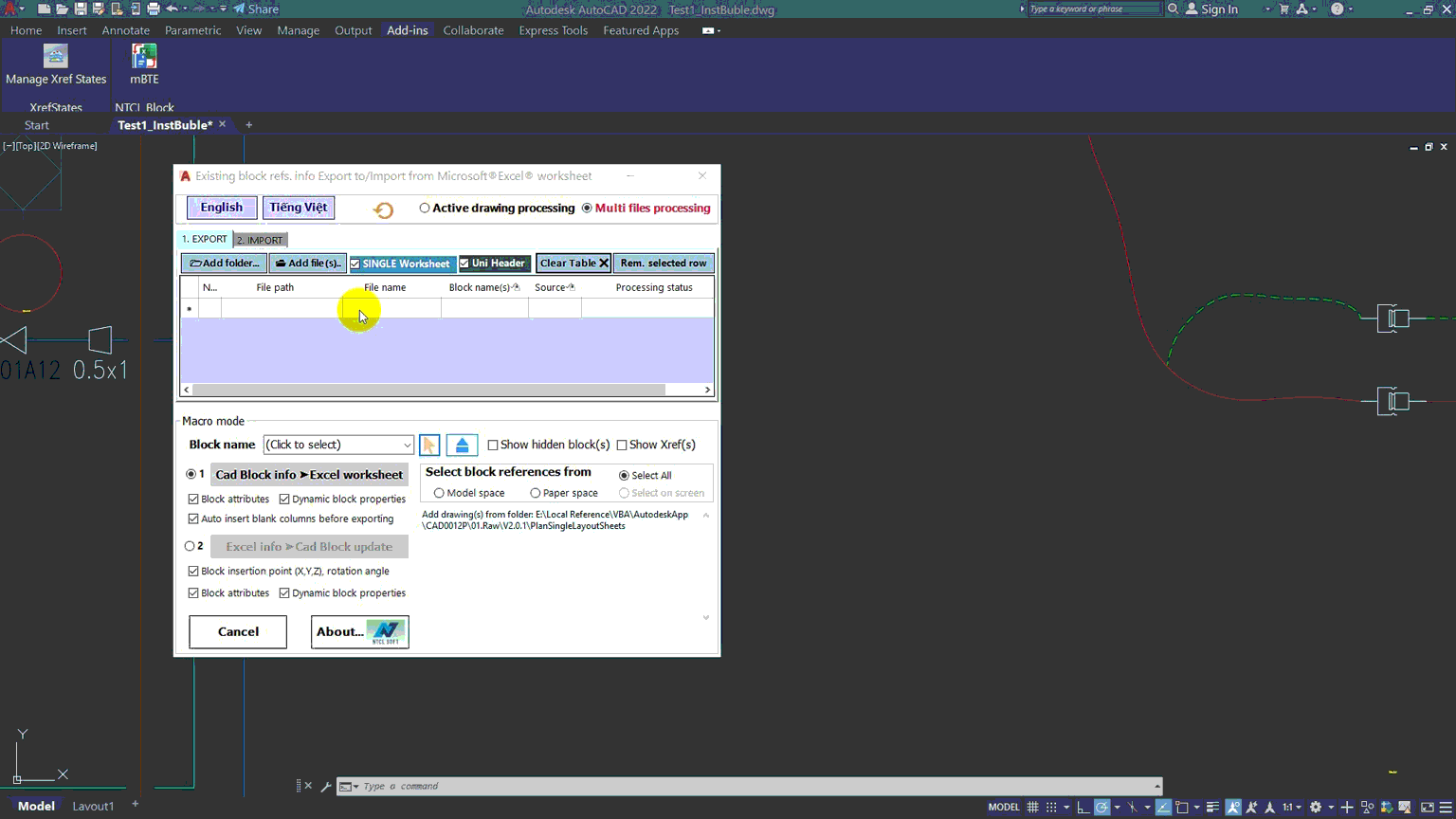The width and height of the screenshot is (1456, 819).
Task: Click the Add folder... button
Action: 225,264
